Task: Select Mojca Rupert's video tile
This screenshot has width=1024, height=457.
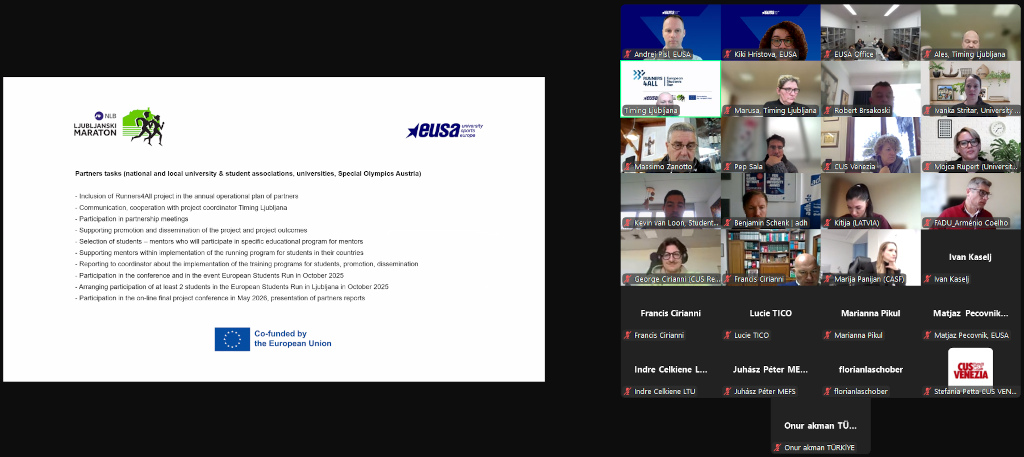Action: [x=971, y=145]
